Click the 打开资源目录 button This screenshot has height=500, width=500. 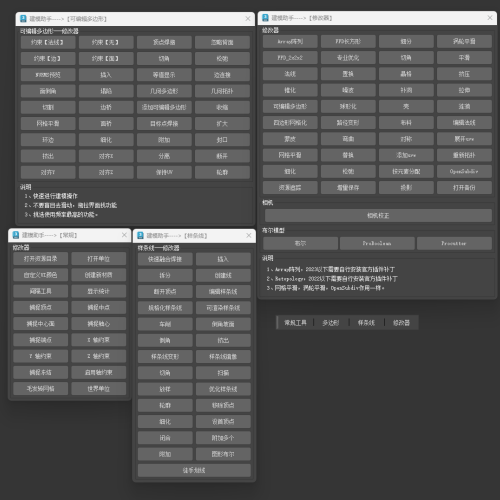pos(41,259)
